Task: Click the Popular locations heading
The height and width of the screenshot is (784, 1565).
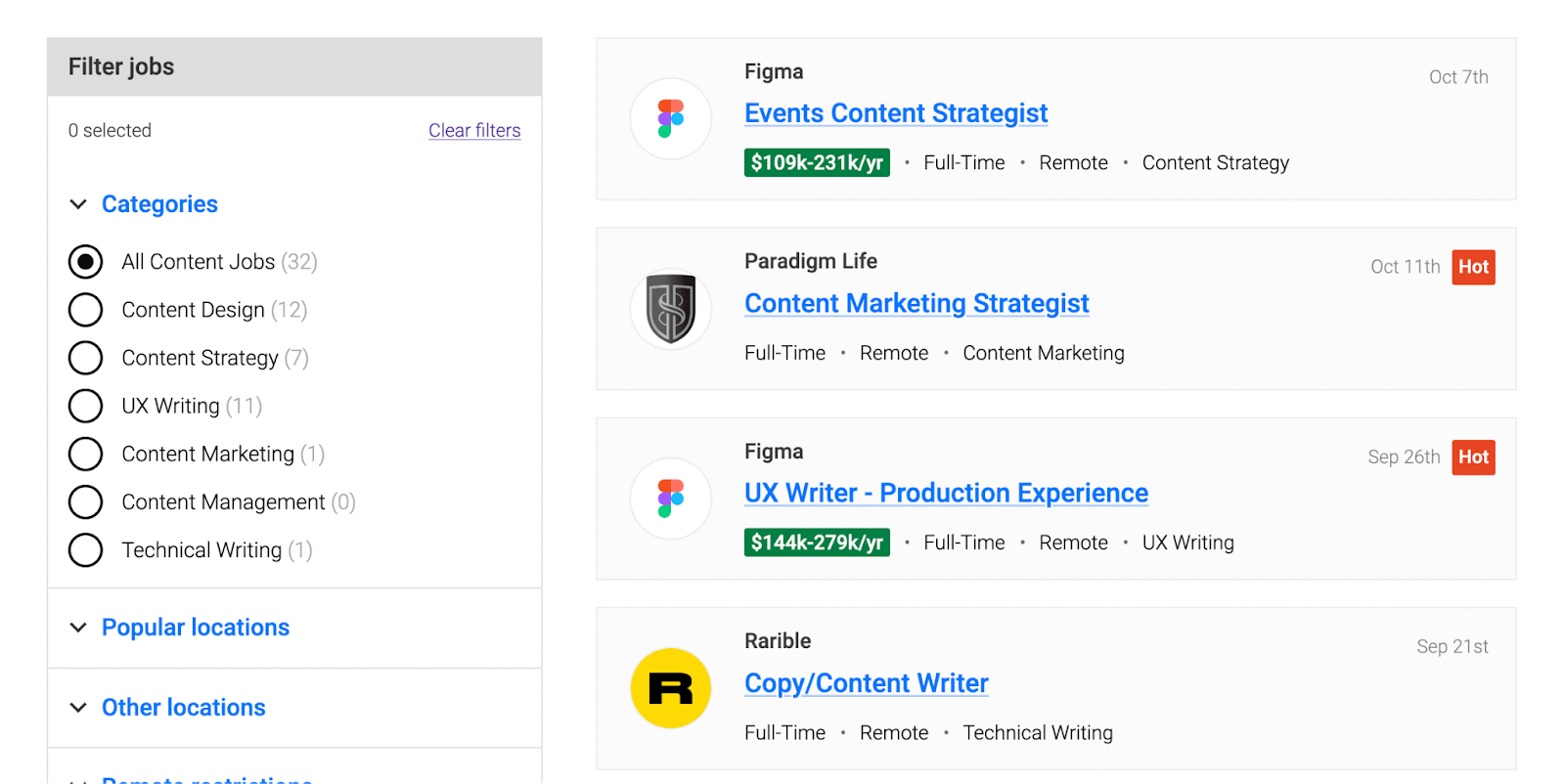Action: click(196, 628)
